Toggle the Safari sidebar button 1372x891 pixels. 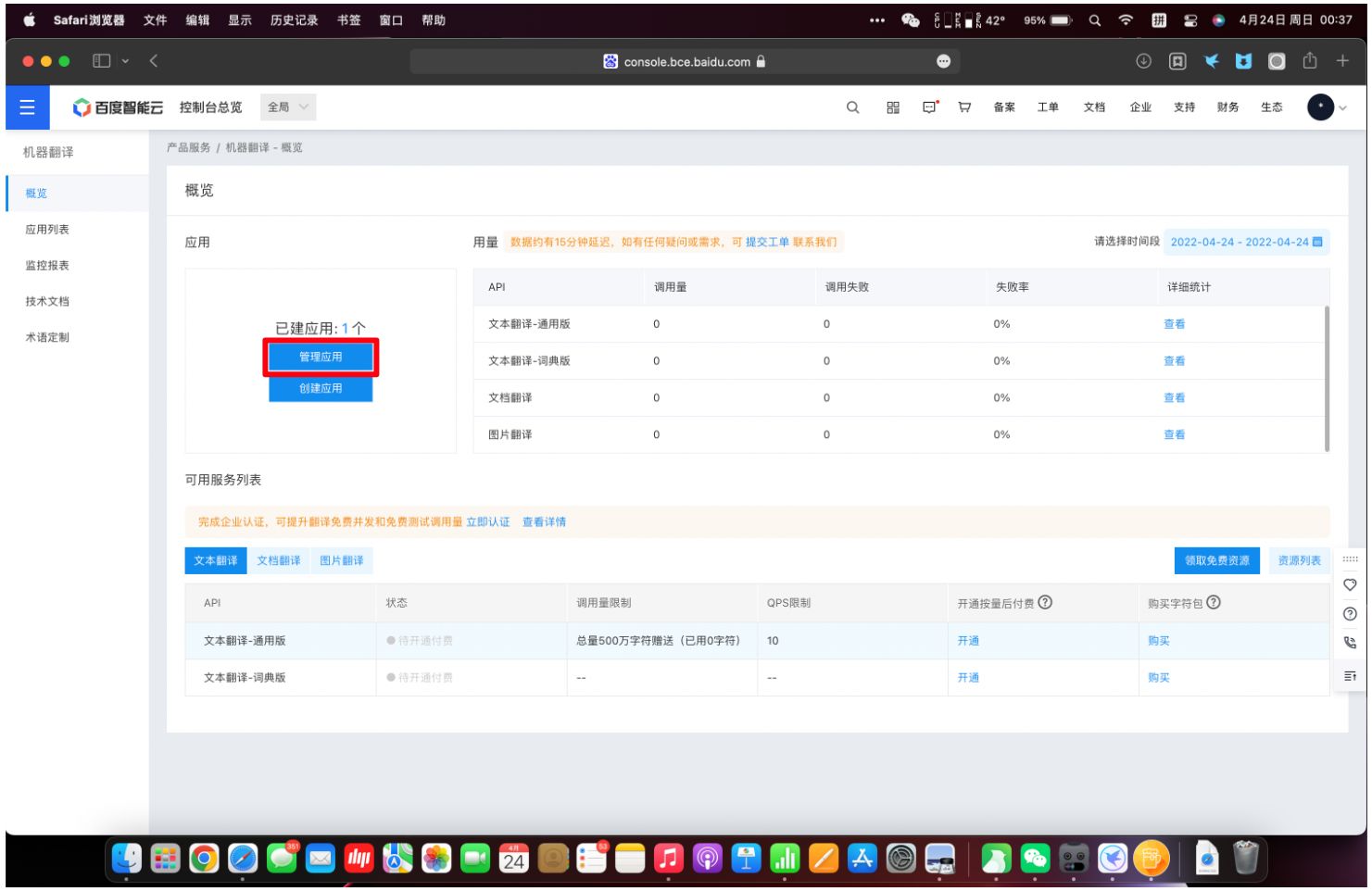(x=102, y=61)
